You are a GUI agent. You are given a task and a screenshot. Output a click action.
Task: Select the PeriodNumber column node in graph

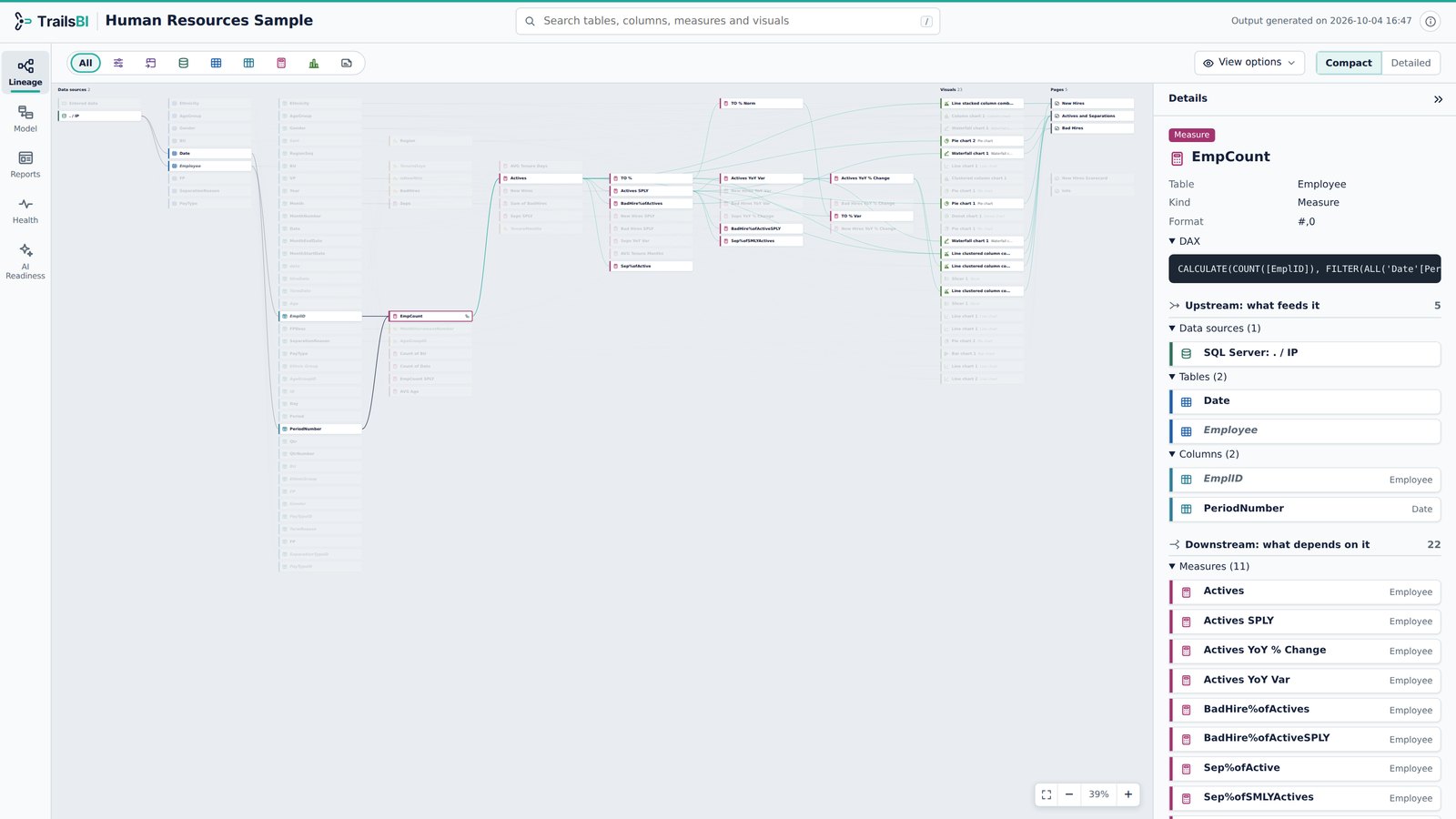[320, 429]
